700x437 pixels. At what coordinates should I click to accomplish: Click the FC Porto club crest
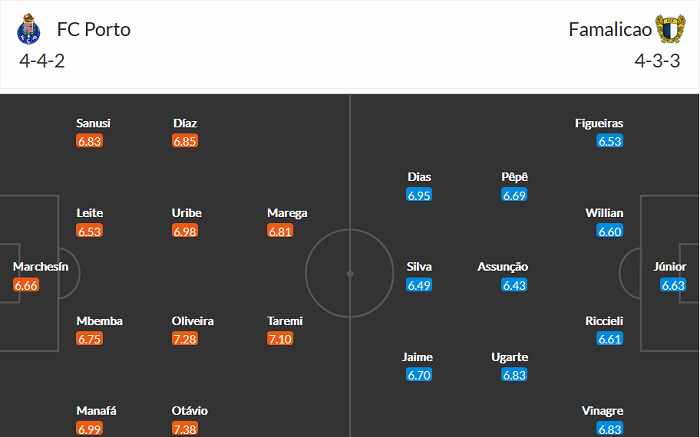(x=27, y=30)
